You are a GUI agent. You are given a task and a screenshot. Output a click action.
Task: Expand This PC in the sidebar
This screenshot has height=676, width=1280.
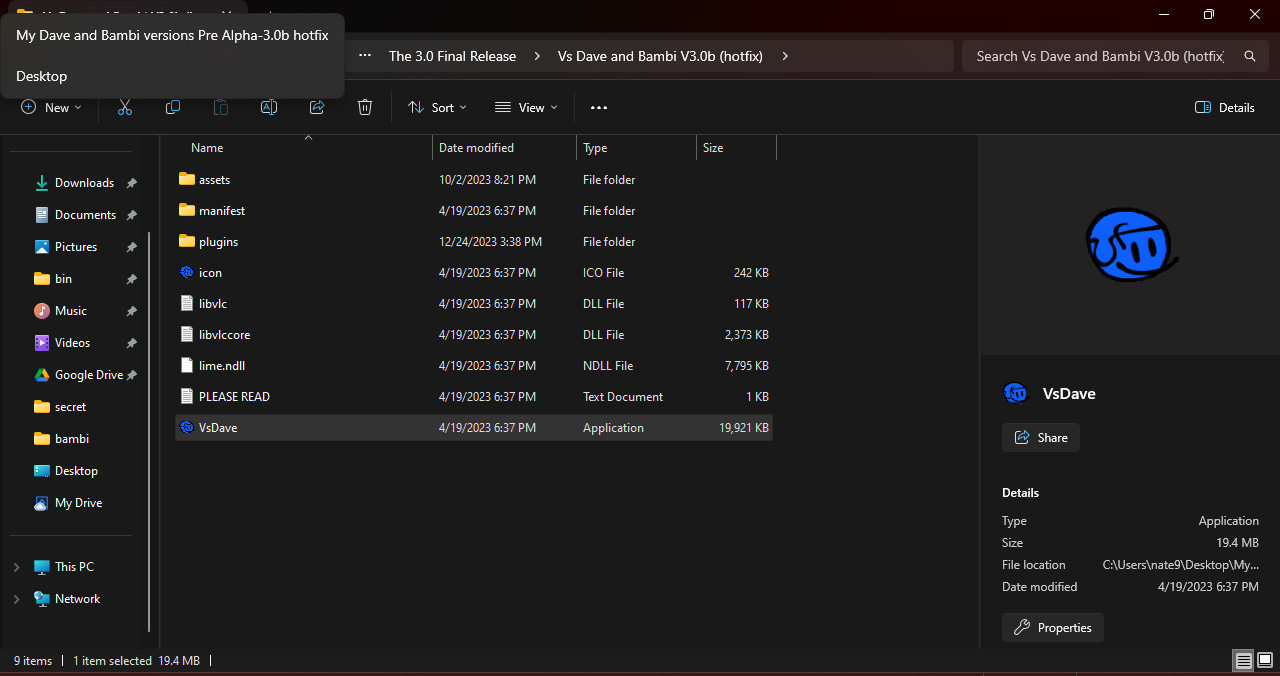coord(15,566)
